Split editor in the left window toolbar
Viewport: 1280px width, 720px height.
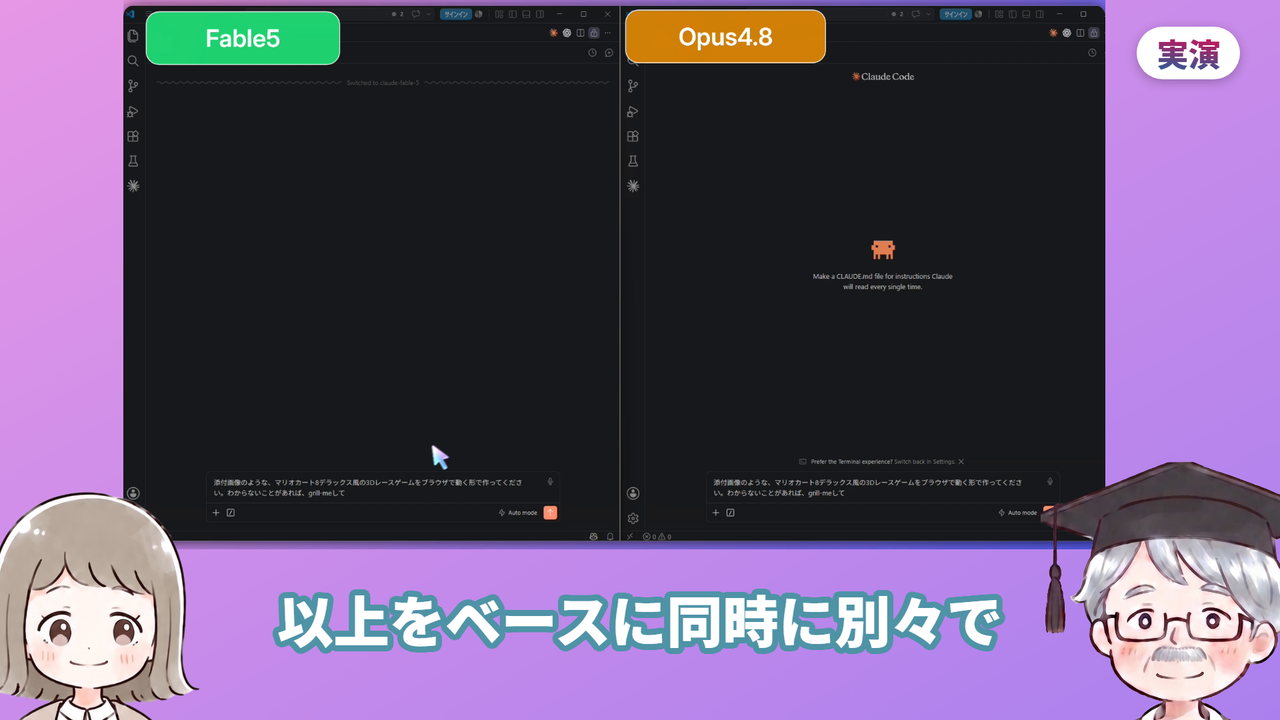pos(580,33)
